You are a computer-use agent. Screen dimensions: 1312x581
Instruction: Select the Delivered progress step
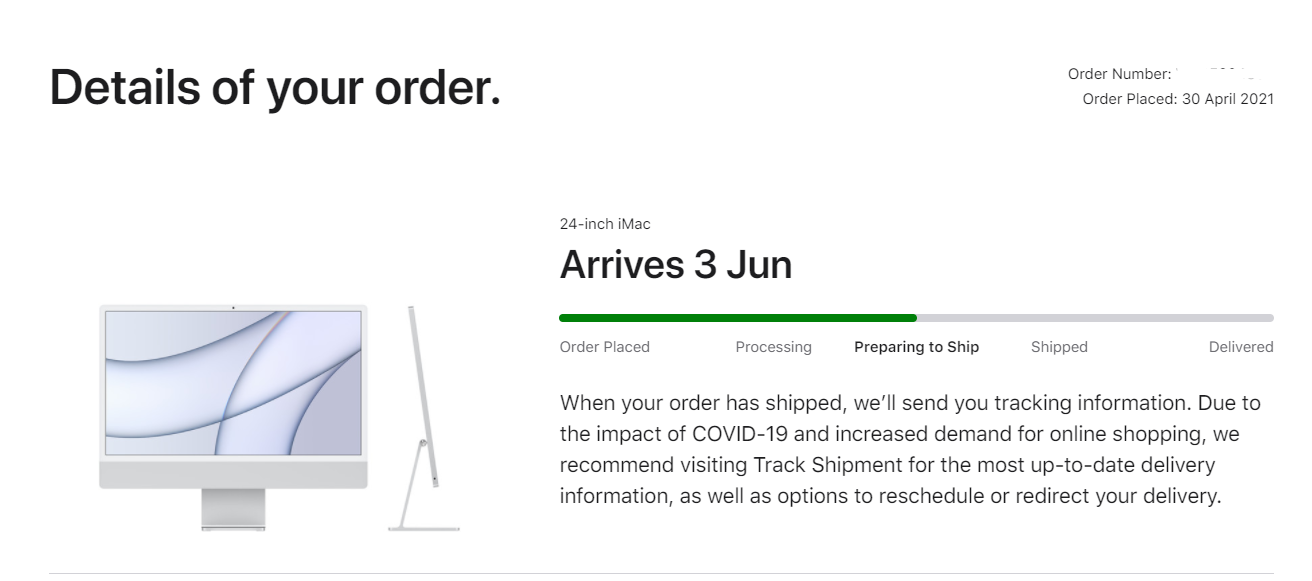1241,347
